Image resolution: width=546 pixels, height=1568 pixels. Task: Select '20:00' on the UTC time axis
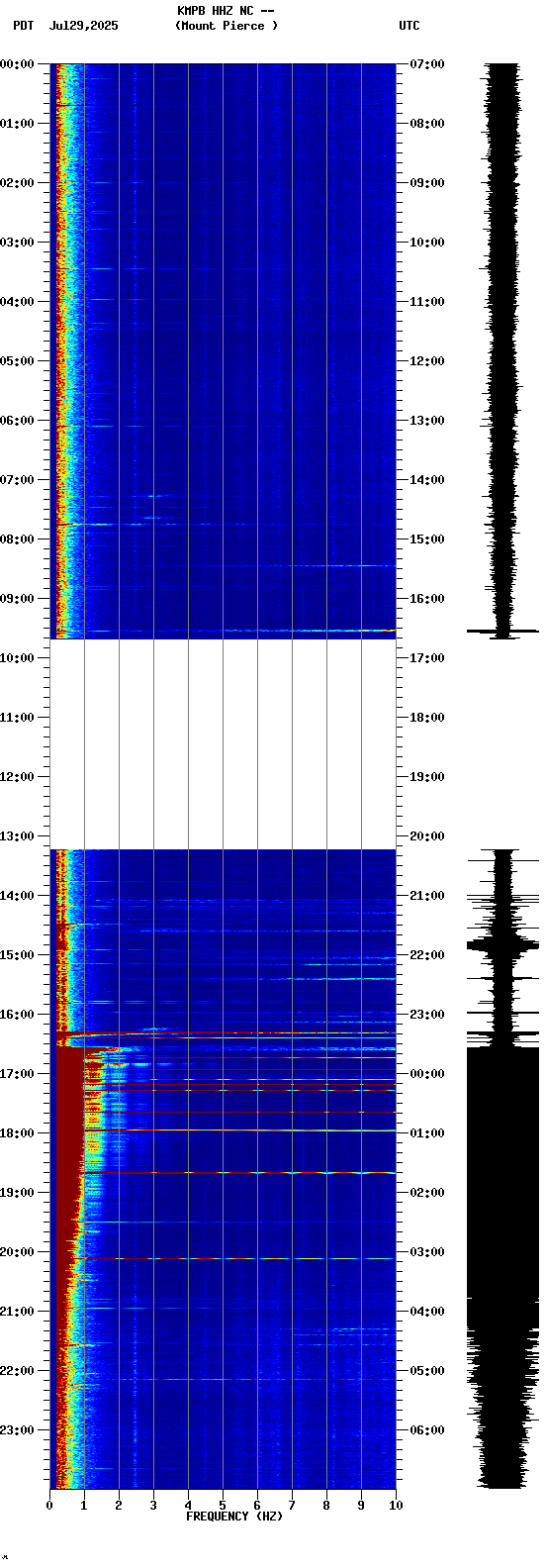(427, 836)
